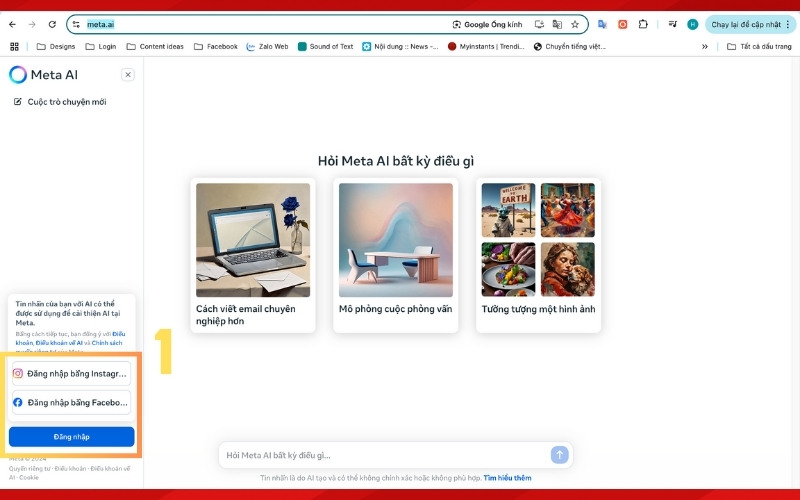Open Quyền riêng tư footer link

[31, 468]
